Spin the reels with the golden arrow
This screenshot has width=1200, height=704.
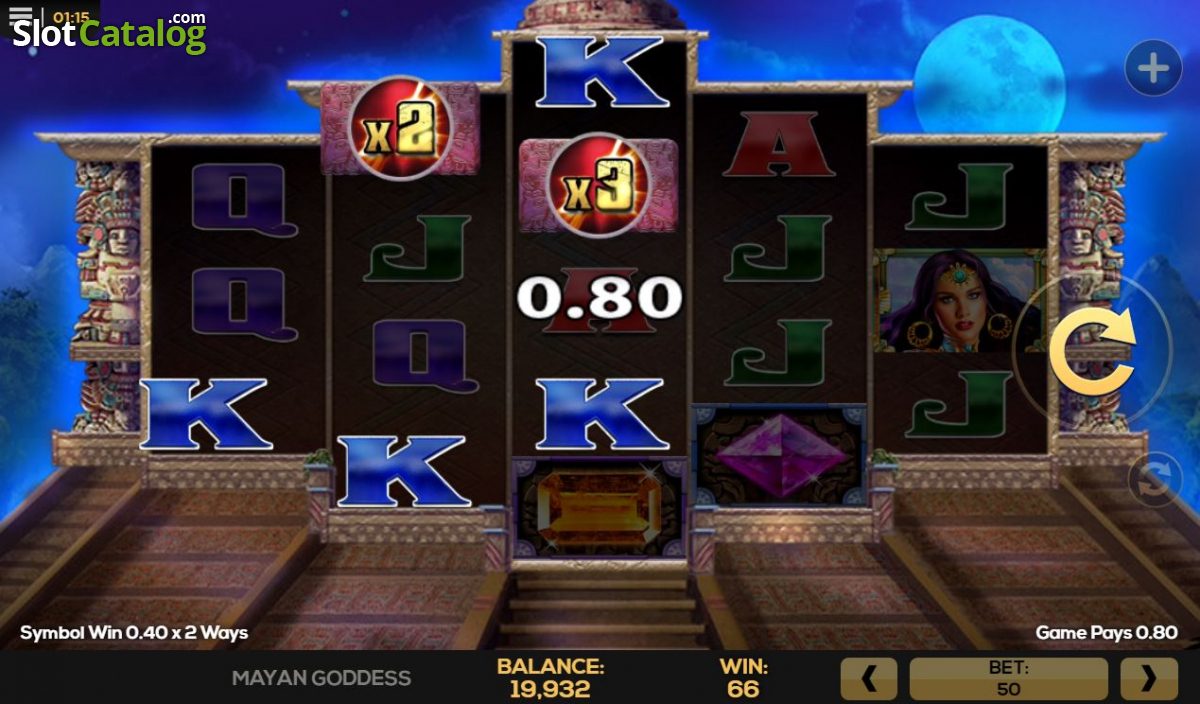pyautogui.click(x=1092, y=349)
